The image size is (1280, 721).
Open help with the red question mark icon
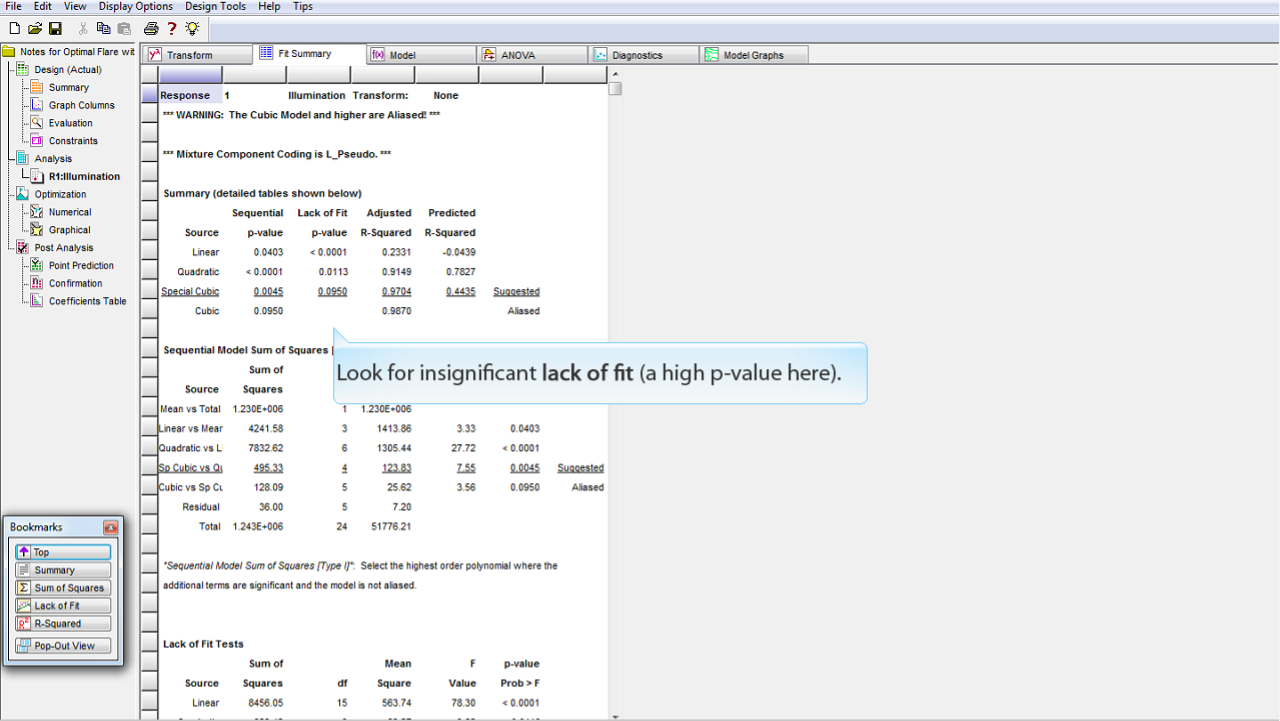coord(172,28)
